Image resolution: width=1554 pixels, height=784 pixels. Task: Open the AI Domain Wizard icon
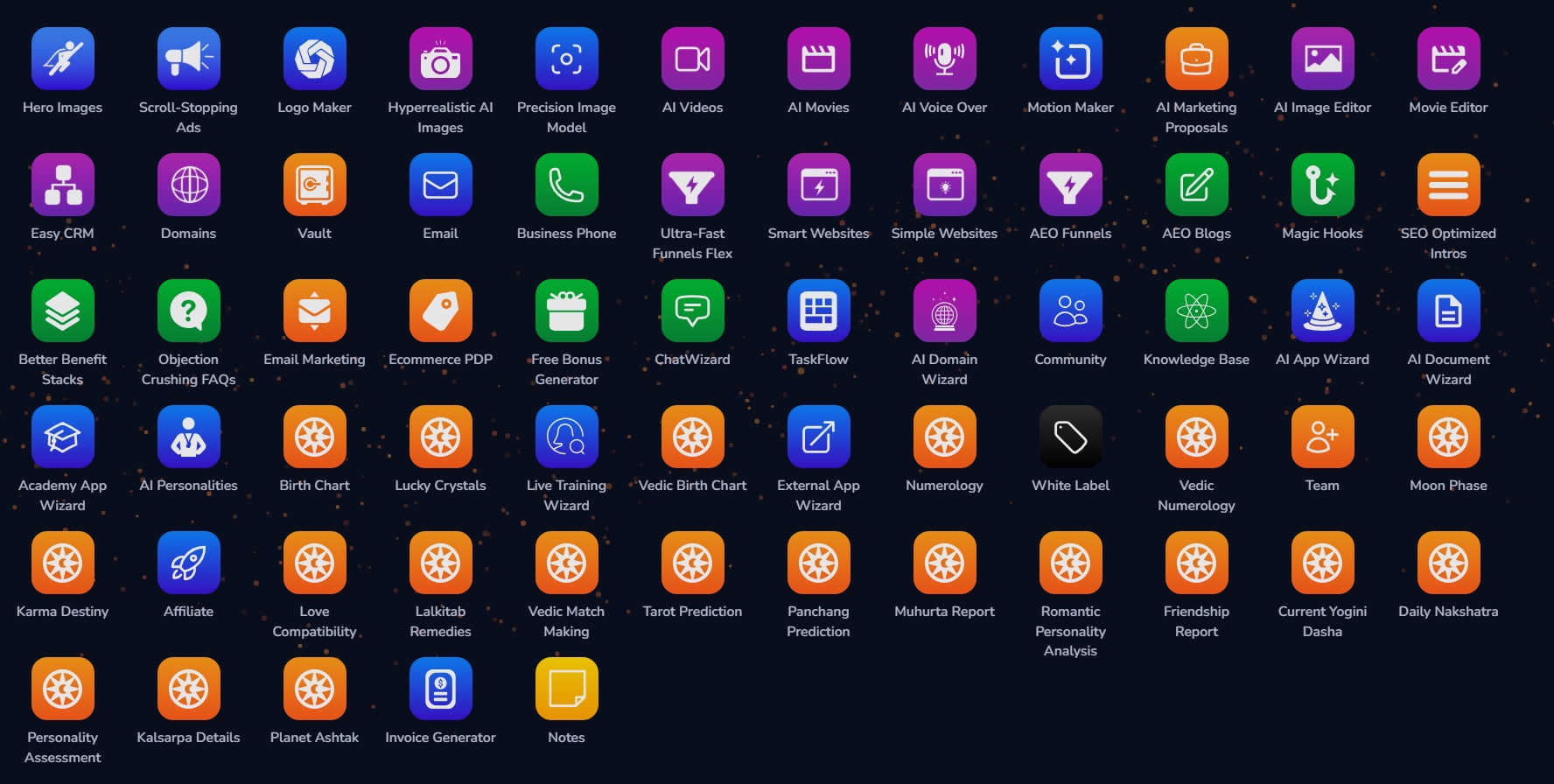point(945,311)
